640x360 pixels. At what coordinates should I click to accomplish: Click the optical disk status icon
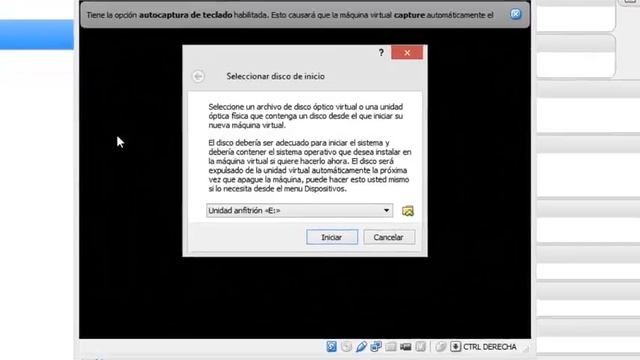point(347,347)
